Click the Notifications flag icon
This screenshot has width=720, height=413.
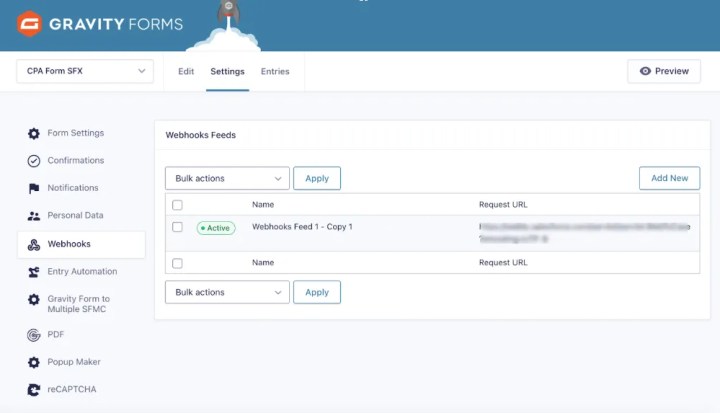click(34, 188)
